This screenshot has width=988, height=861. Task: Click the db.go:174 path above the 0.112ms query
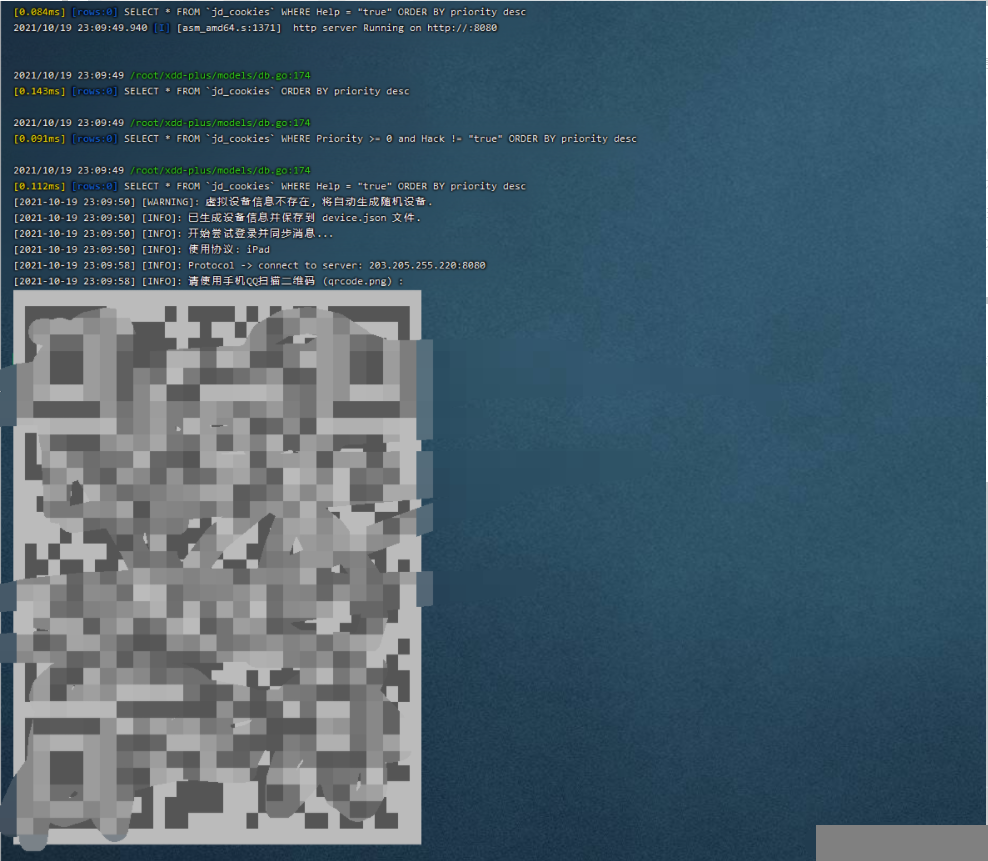click(x=220, y=170)
